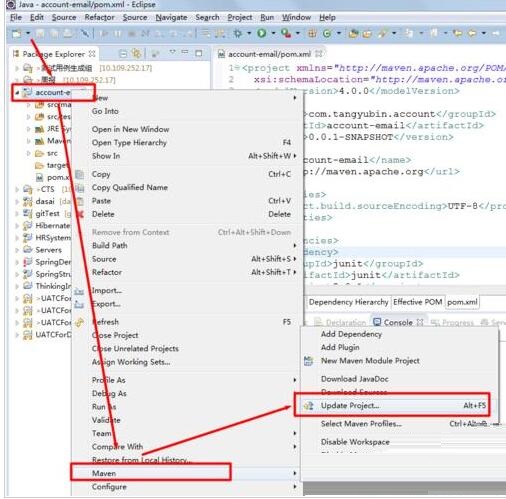This screenshot has width=506, height=499.
Task: Open the Run dropdown arrow in toolbar
Action: click(x=273, y=33)
